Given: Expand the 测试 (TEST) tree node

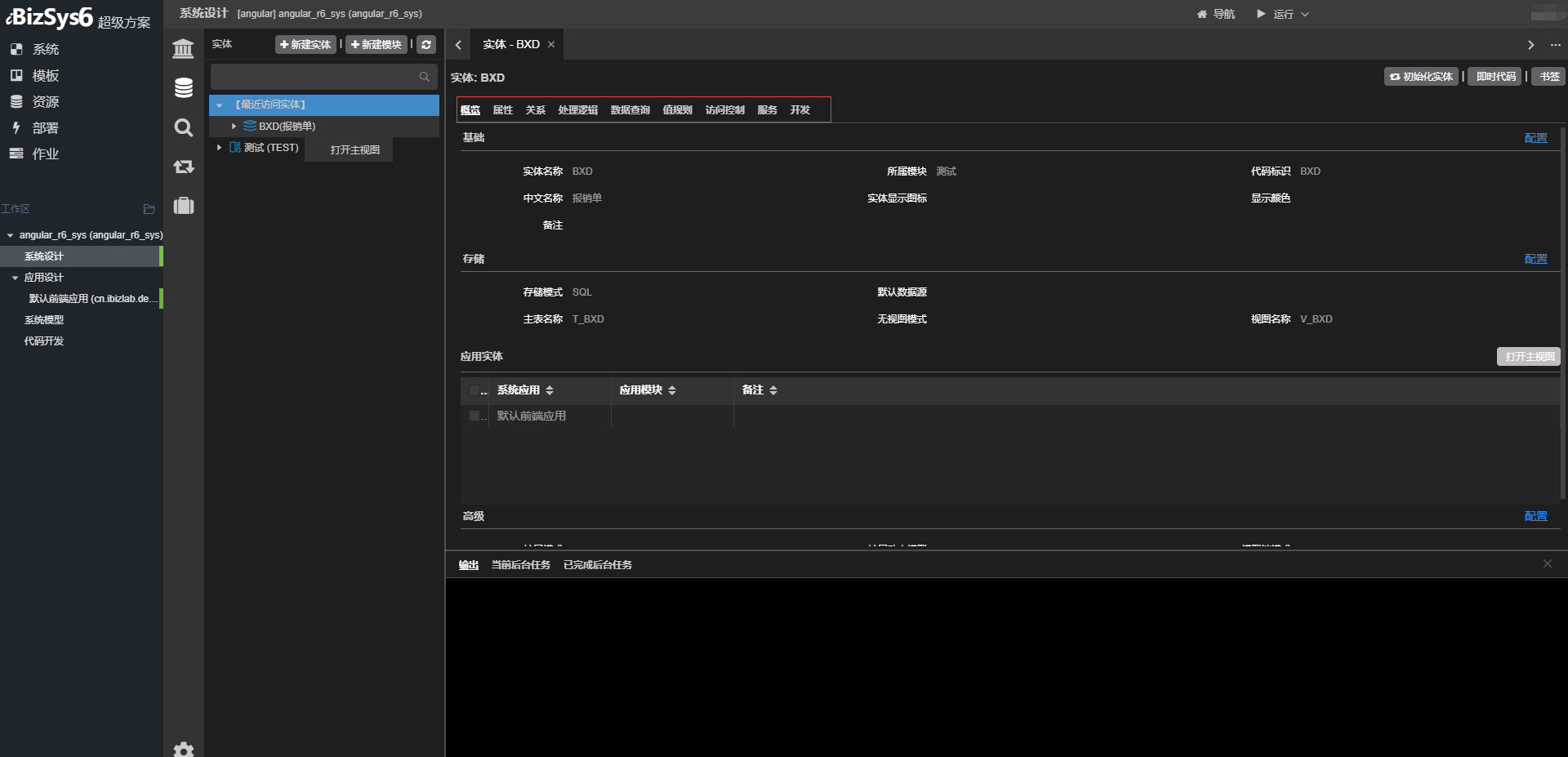Looking at the screenshot, I should (x=219, y=148).
